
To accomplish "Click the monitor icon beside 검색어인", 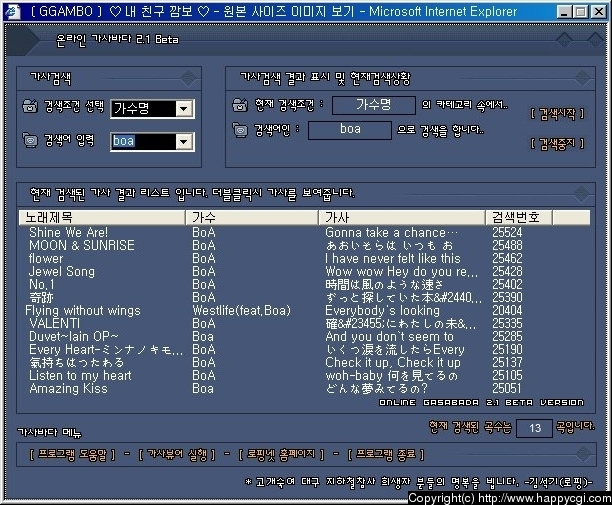I will coord(240,130).
